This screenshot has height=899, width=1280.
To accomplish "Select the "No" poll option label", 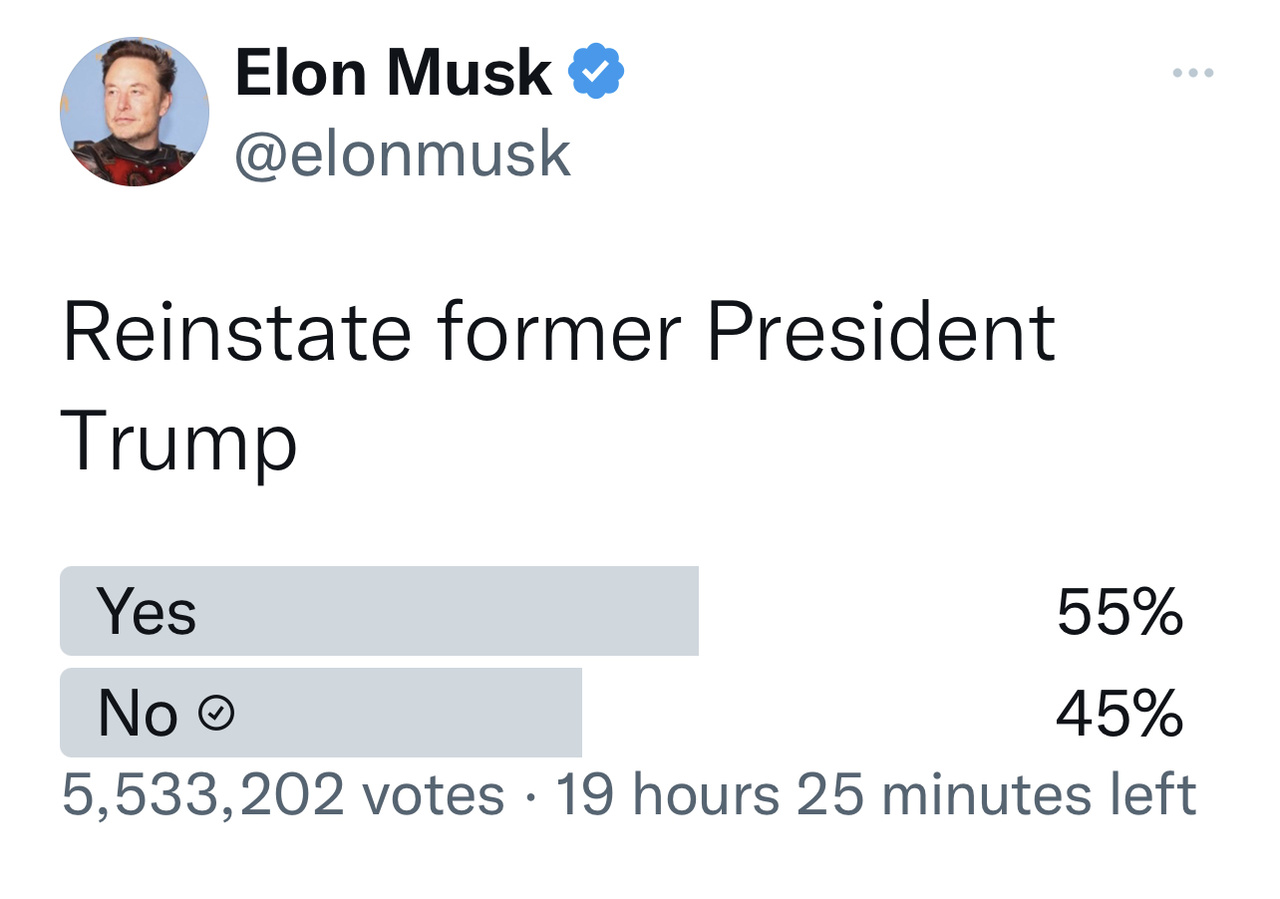I will pyautogui.click(x=138, y=714).
